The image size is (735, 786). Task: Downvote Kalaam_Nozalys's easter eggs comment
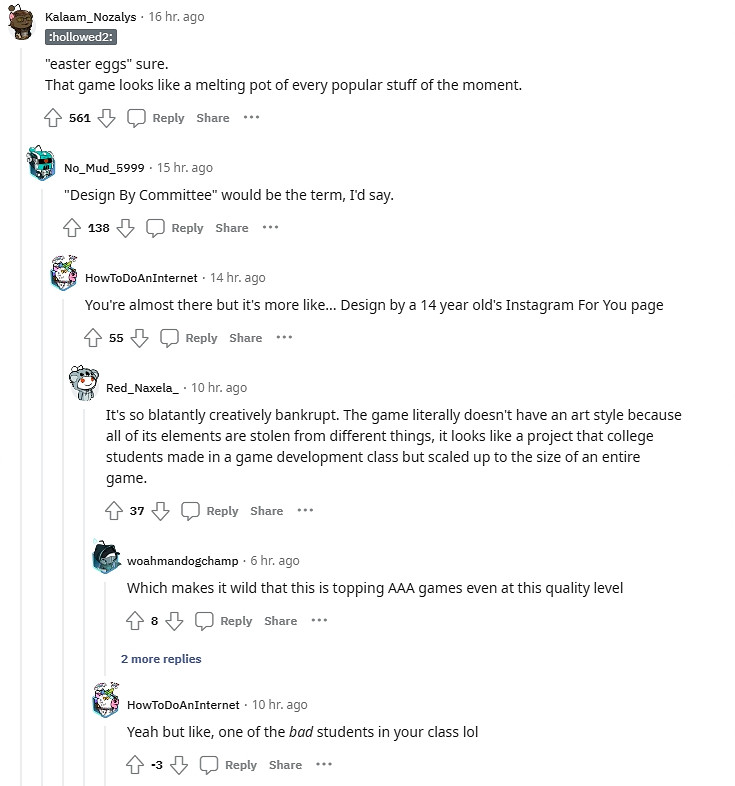(106, 118)
